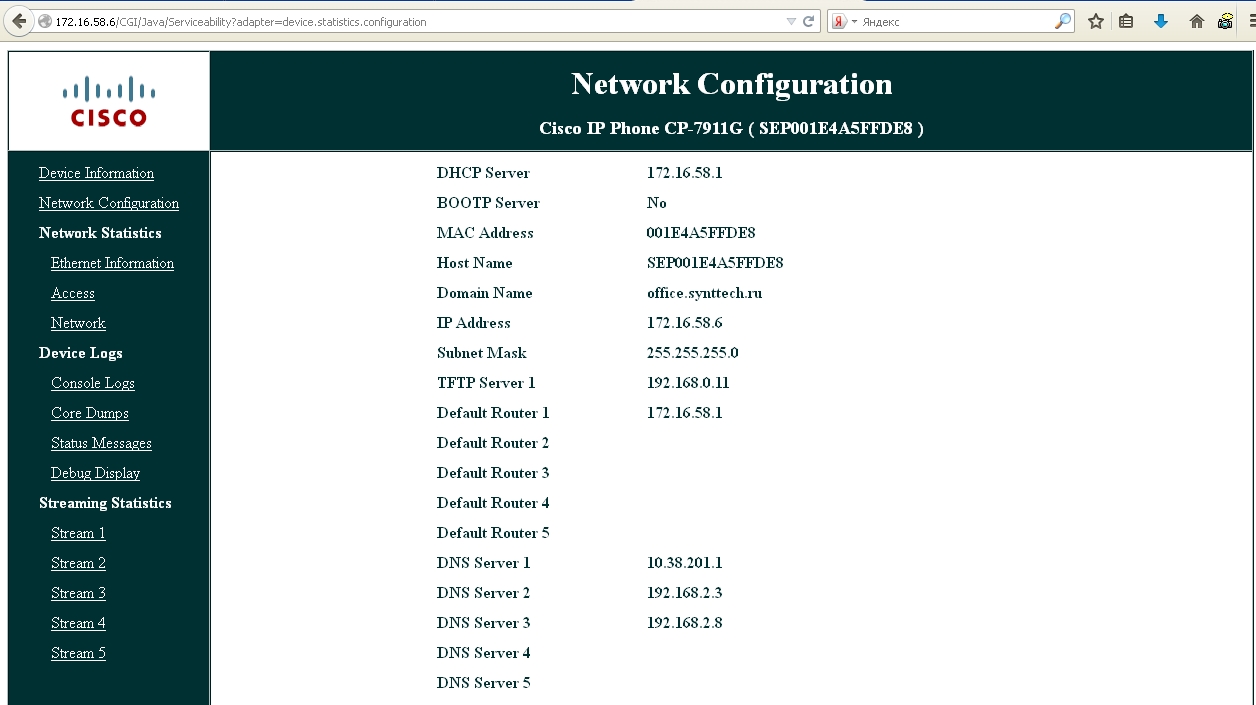
Task: Click the browser back arrow button
Action: click(x=18, y=21)
